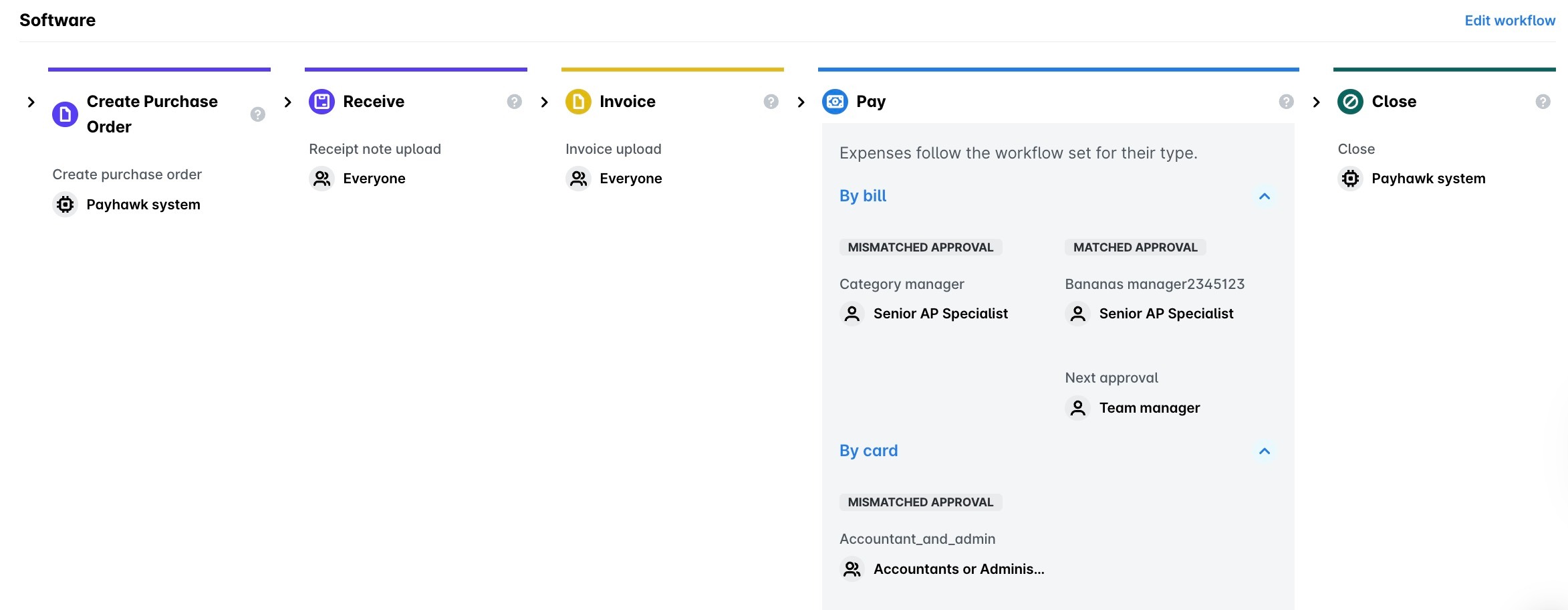Open help icon next to Close step
The width and height of the screenshot is (1568, 610).
(x=1543, y=102)
